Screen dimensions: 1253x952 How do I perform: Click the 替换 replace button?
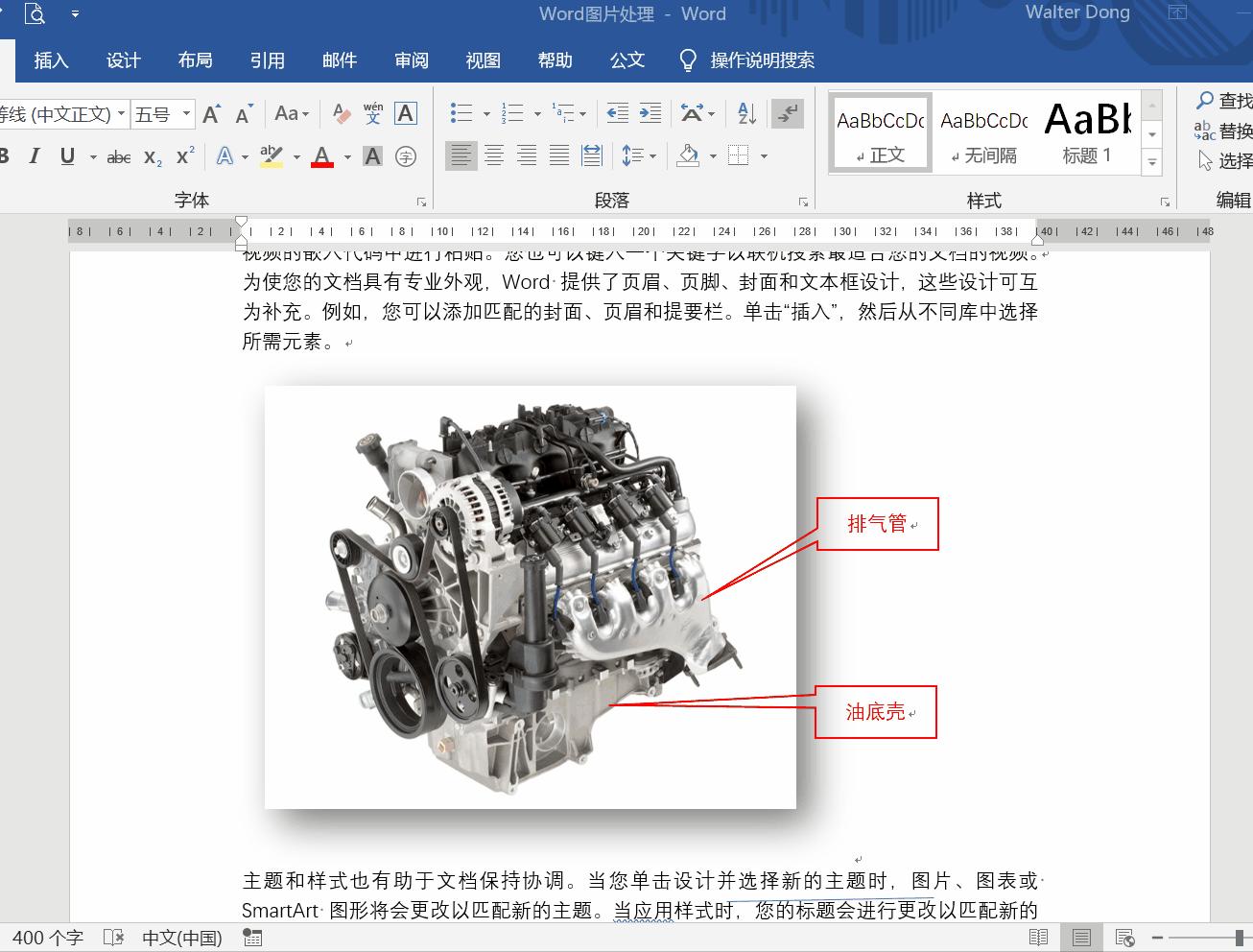(x=1224, y=131)
